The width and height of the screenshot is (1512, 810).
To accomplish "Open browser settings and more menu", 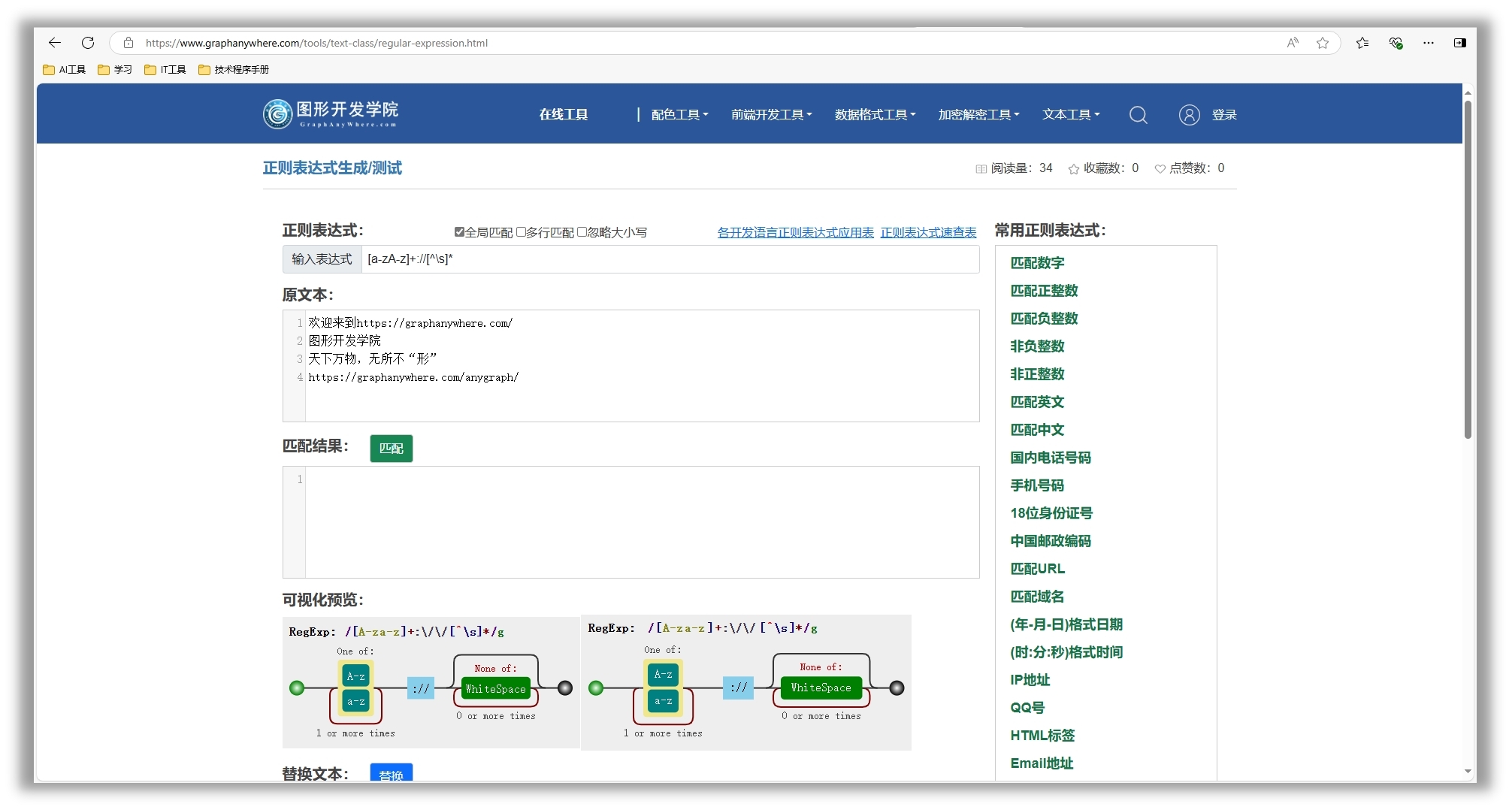I will coord(1428,43).
